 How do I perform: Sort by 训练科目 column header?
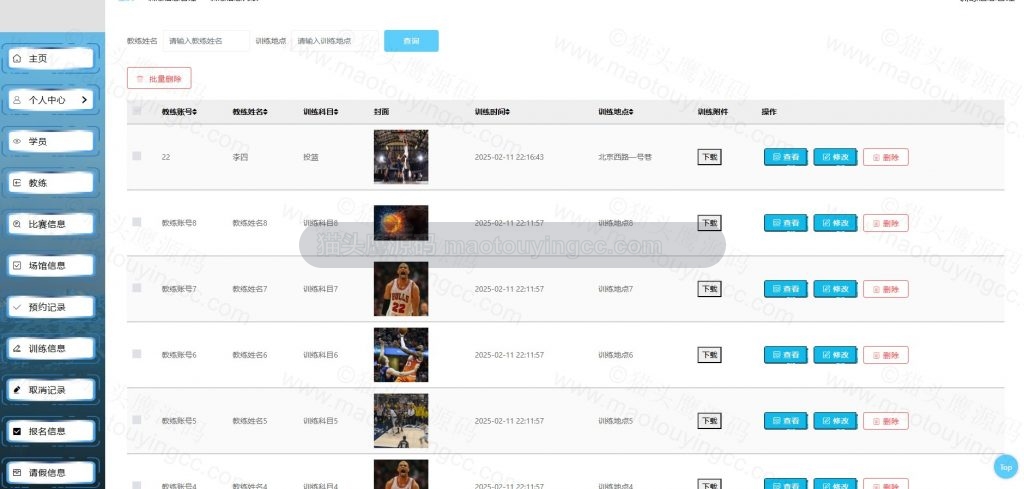(x=321, y=112)
